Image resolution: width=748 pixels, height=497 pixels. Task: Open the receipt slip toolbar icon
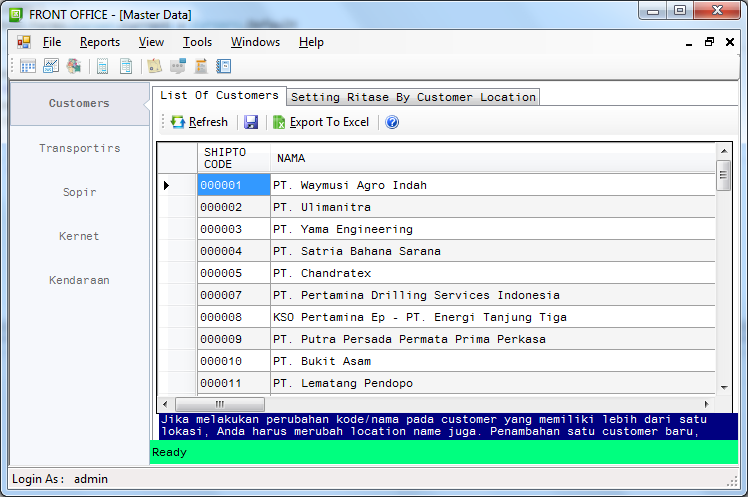pyautogui.click(x=103, y=66)
